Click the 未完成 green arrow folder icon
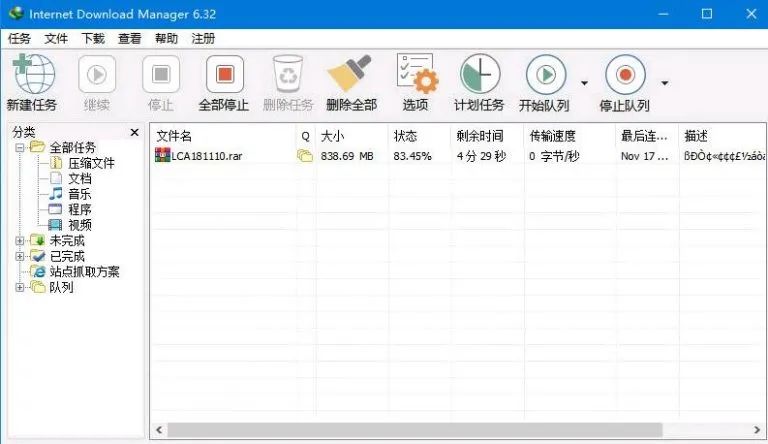768x444 pixels. pos(38,240)
